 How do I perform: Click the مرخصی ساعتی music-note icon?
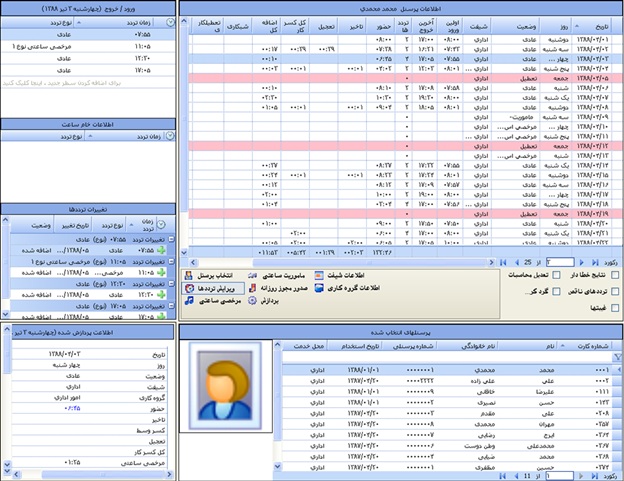[x=189, y=301]
